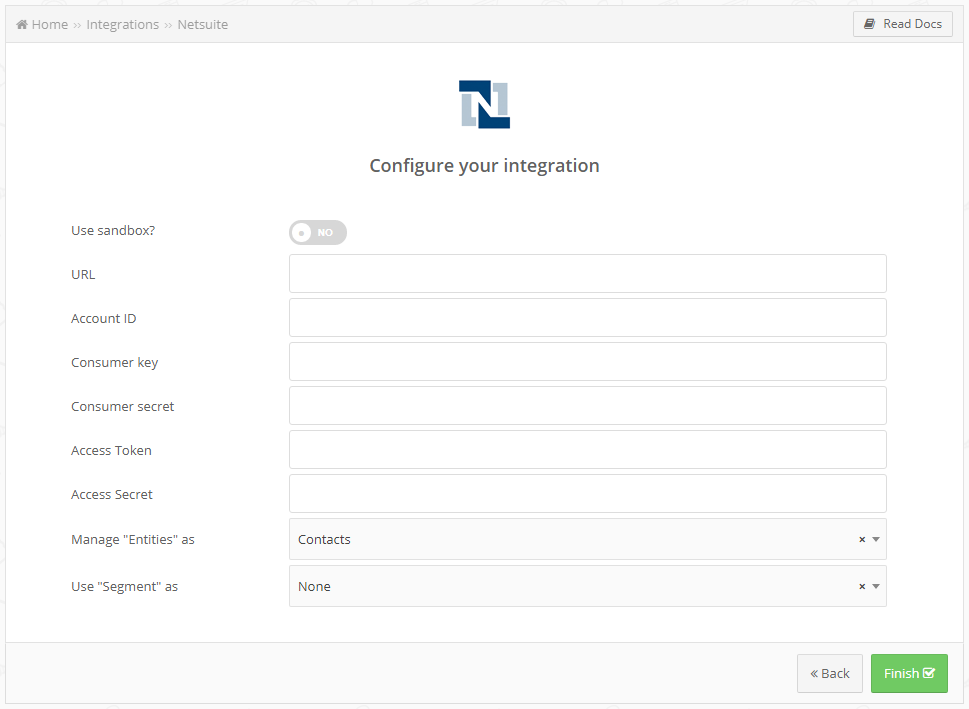This screenshot has width=969, height=709.
Task: Click the Netsuite breadcrumb item
Action: pyautogui.click(x=203, y=25)
